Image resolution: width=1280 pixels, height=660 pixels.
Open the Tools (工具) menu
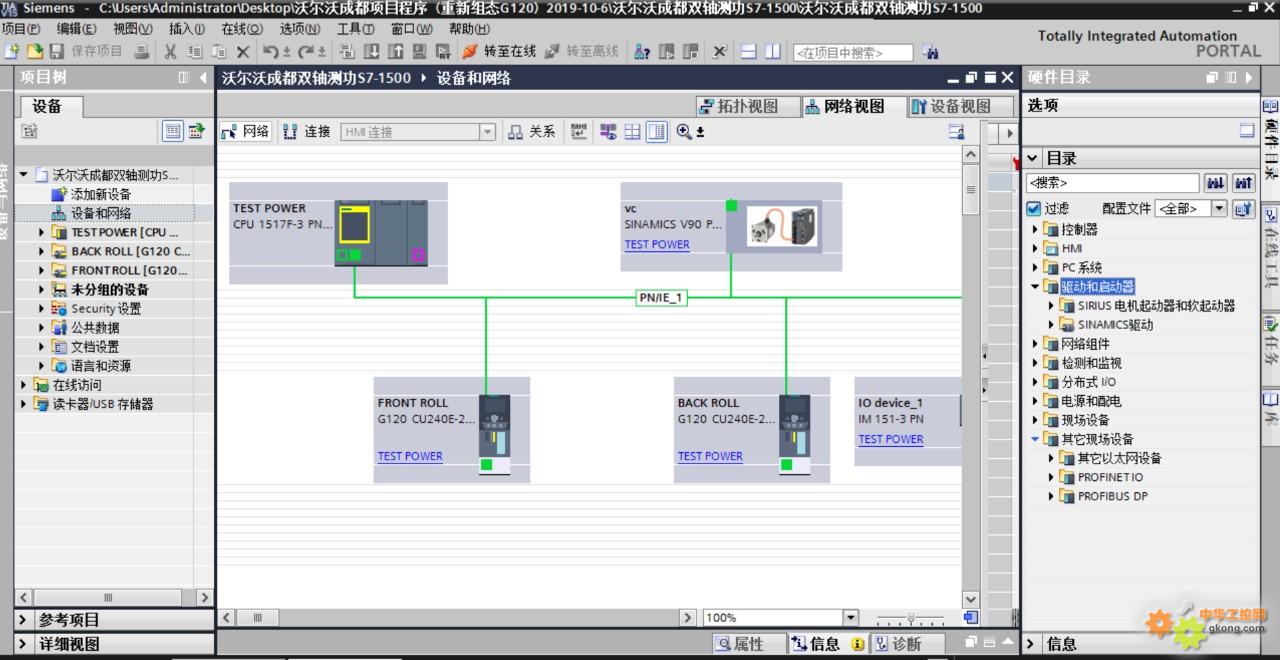[355, 29]
